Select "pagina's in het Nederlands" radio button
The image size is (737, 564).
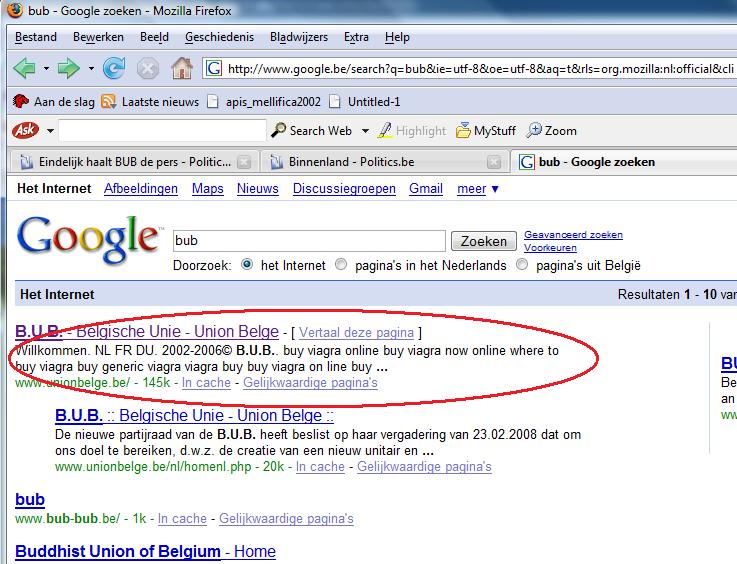pos(342,265)
